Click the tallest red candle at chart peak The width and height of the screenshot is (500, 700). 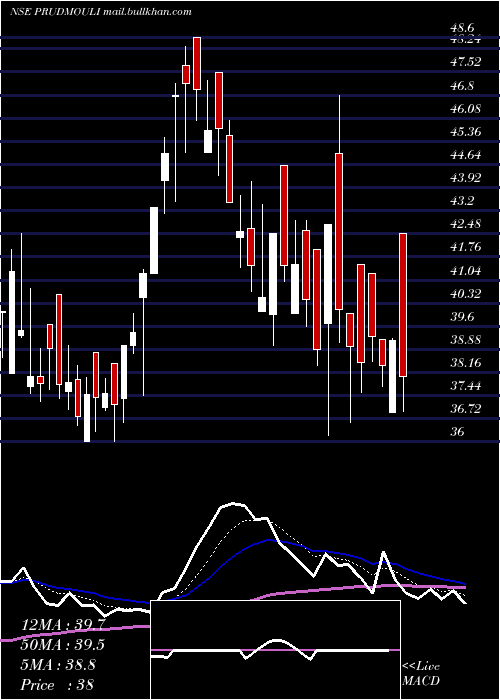pyautogui.click(x=197, y=63)
